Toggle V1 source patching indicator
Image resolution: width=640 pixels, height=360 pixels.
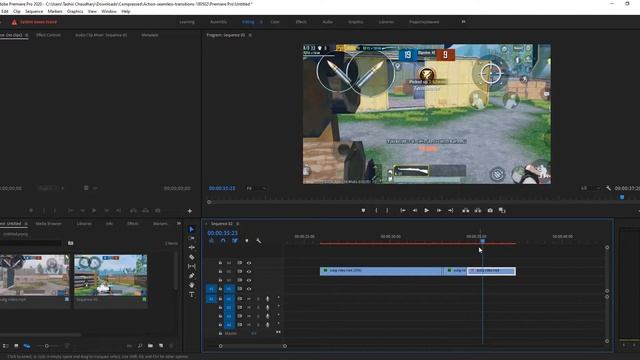pos(211,289)
